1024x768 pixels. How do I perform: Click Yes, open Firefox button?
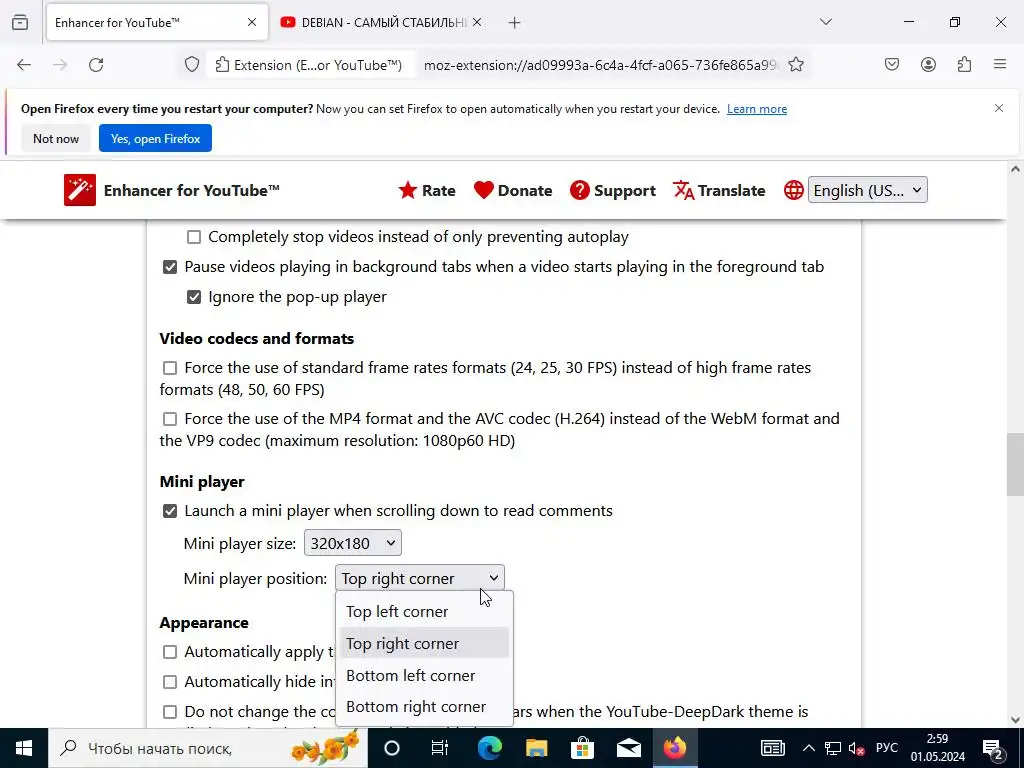click(x=155, y=138)
